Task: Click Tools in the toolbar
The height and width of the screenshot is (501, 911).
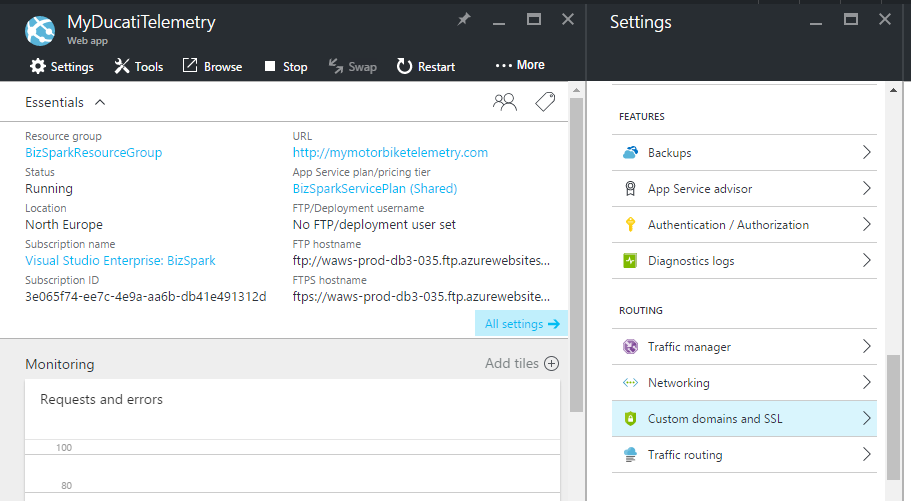Action: coord(138,67)
